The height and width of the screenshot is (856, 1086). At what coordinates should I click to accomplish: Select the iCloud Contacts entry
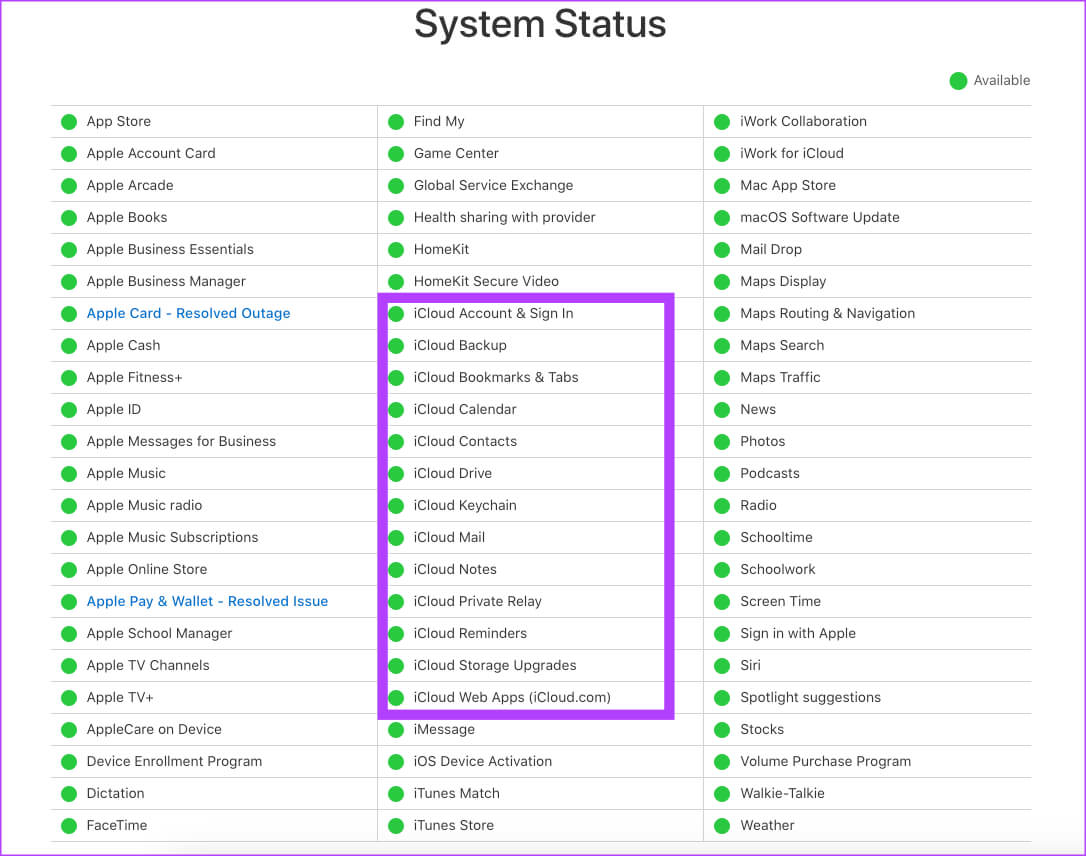tap(465, 441)
